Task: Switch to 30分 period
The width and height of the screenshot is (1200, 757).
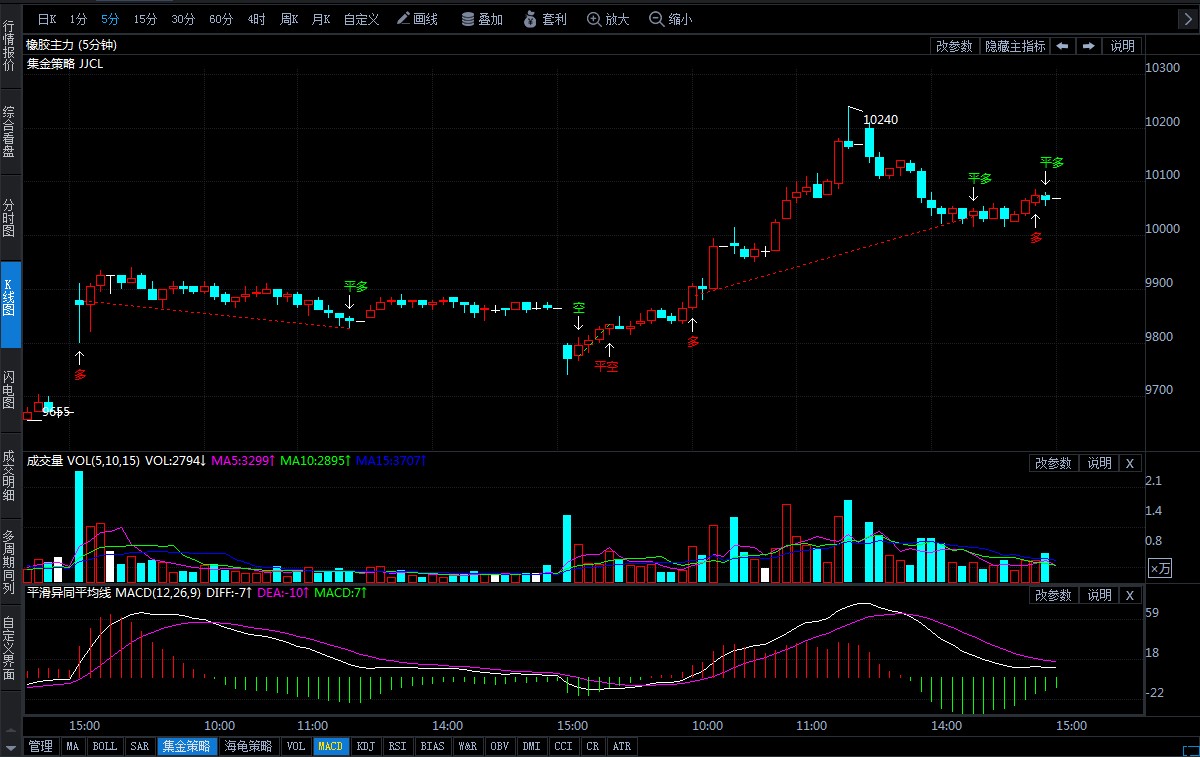Action: tap(183, 19)
